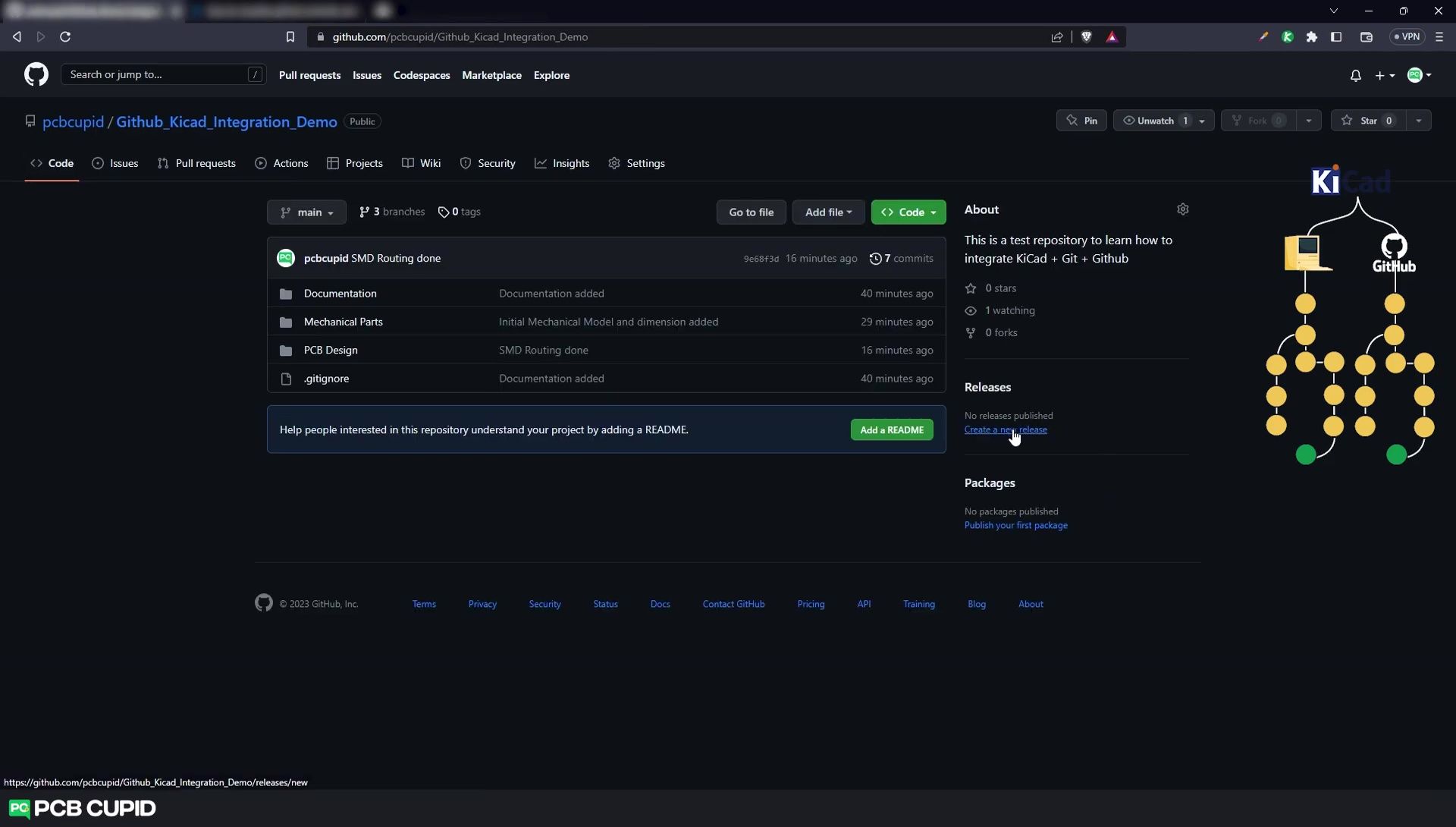Open the Documentation folder
This screenshot has height=827, width=1456.
click(340, 294)
